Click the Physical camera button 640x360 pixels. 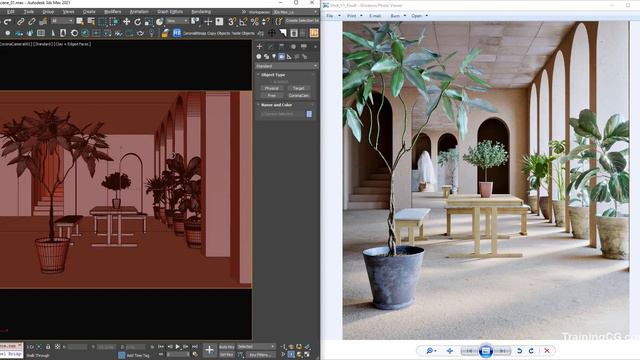[x=271, y=88]
